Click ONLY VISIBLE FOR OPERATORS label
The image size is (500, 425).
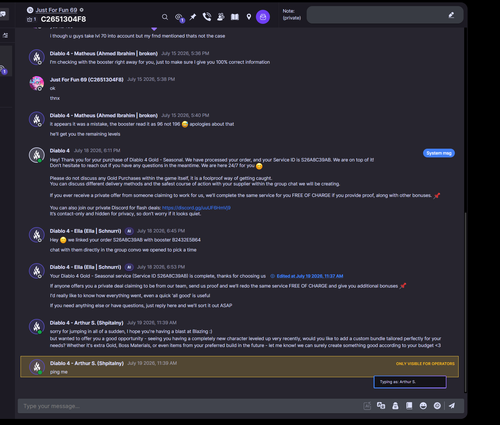(425, 364)
